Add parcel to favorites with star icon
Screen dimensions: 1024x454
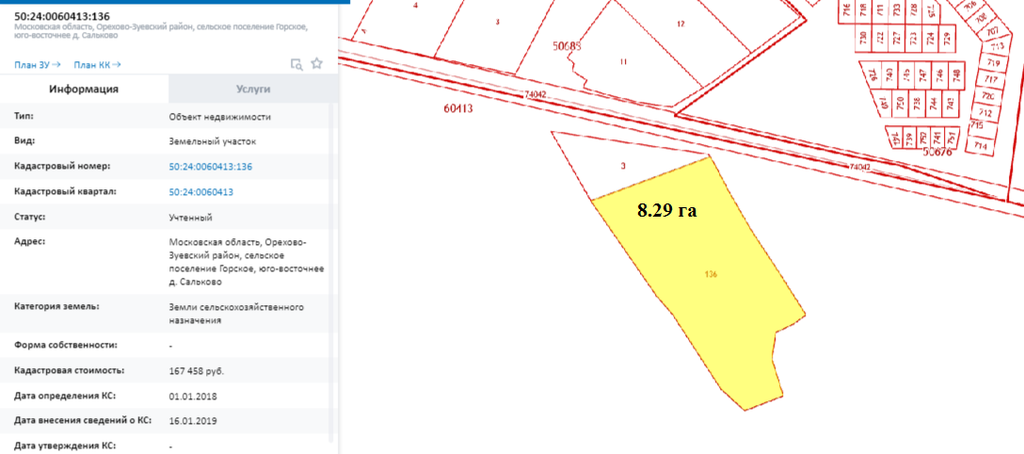pos(317,64)
